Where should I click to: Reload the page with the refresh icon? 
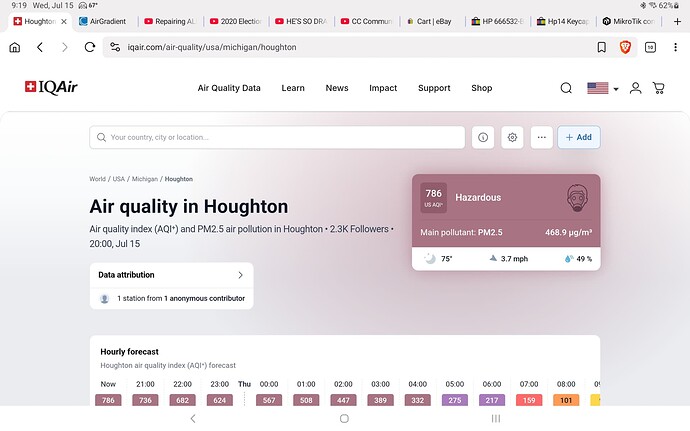click(90, 47)
